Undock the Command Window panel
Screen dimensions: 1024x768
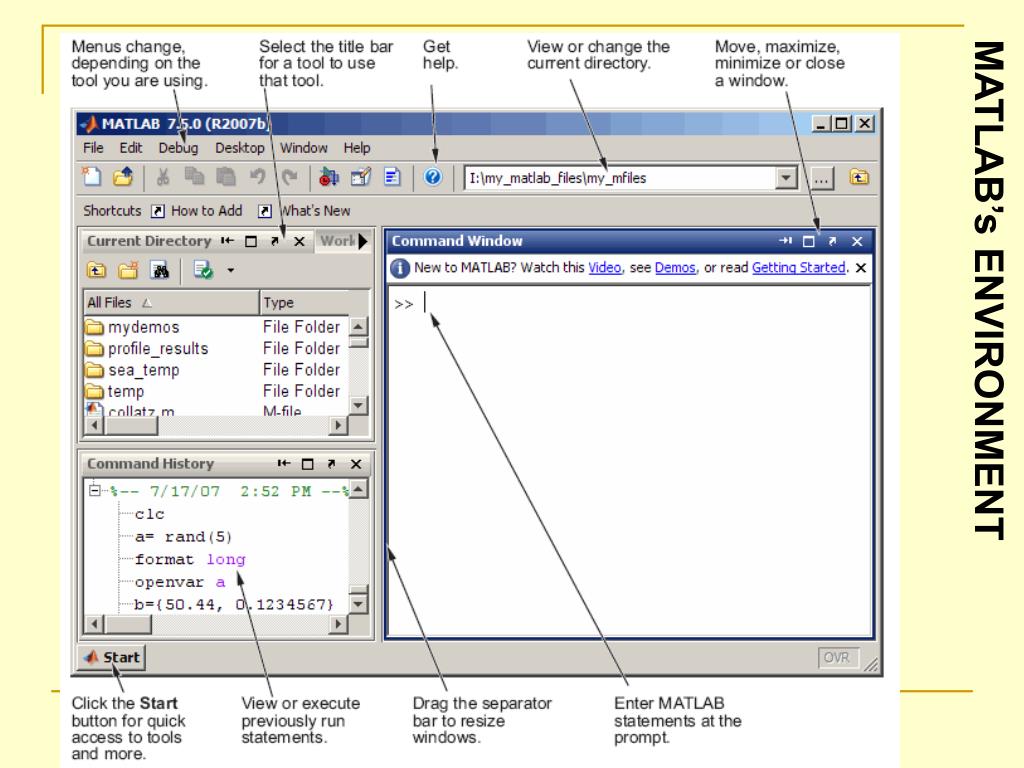click(x=833, y=242)
